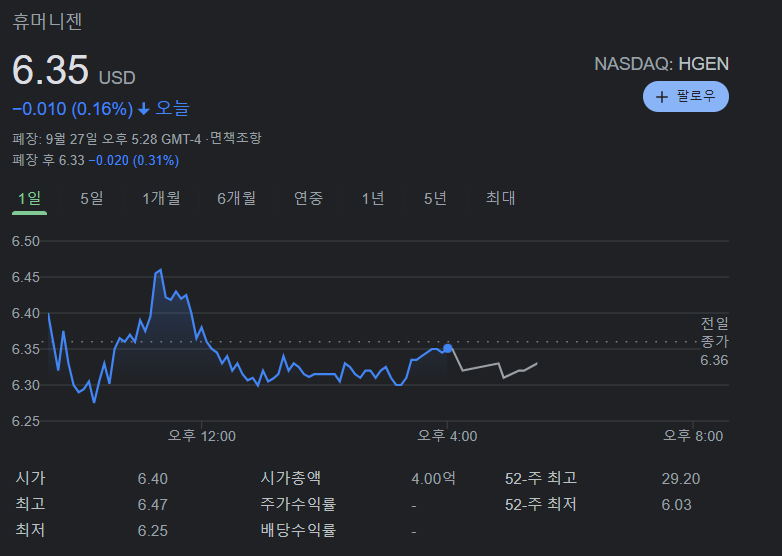Select the 6개월 chart tab
This screenshot has width=782, height=556.
pos(236,198)
